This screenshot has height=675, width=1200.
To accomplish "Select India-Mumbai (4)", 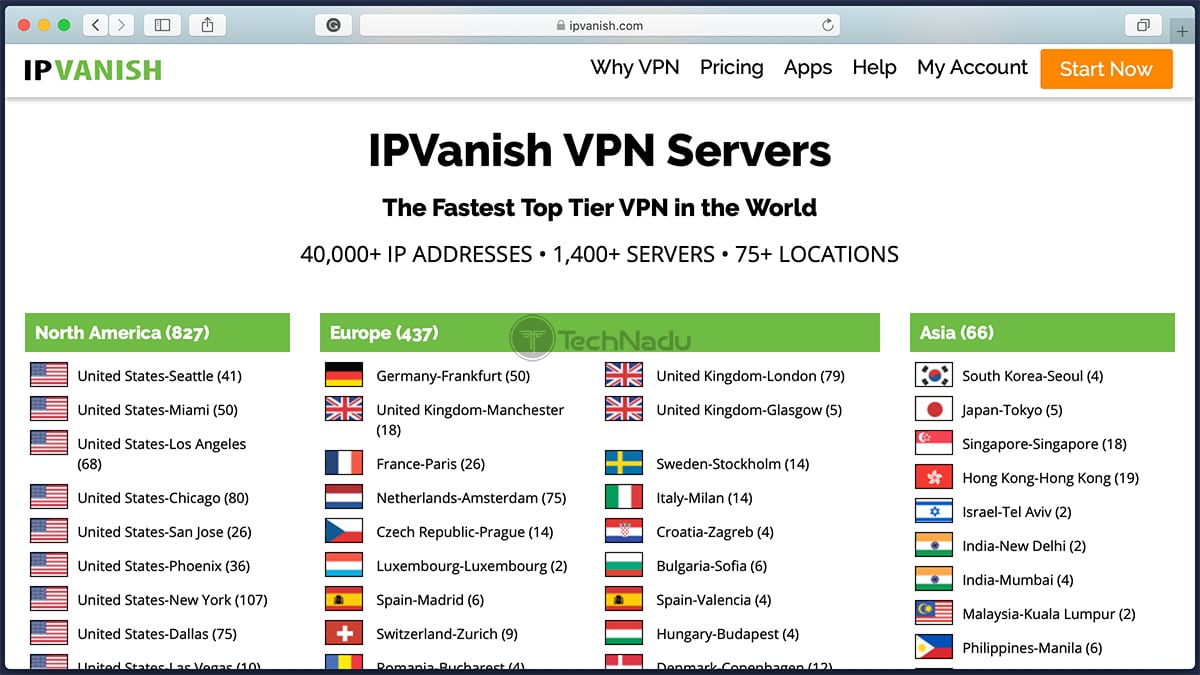I will (1018, 580).
